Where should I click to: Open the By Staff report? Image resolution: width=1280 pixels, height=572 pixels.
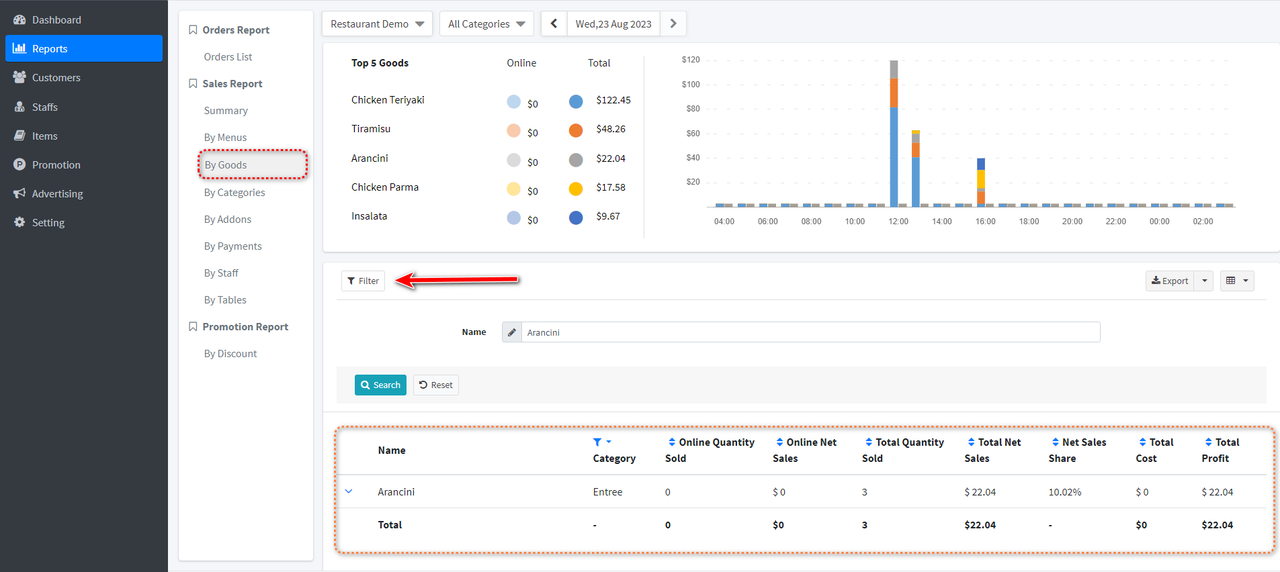(x=221, y=274)
